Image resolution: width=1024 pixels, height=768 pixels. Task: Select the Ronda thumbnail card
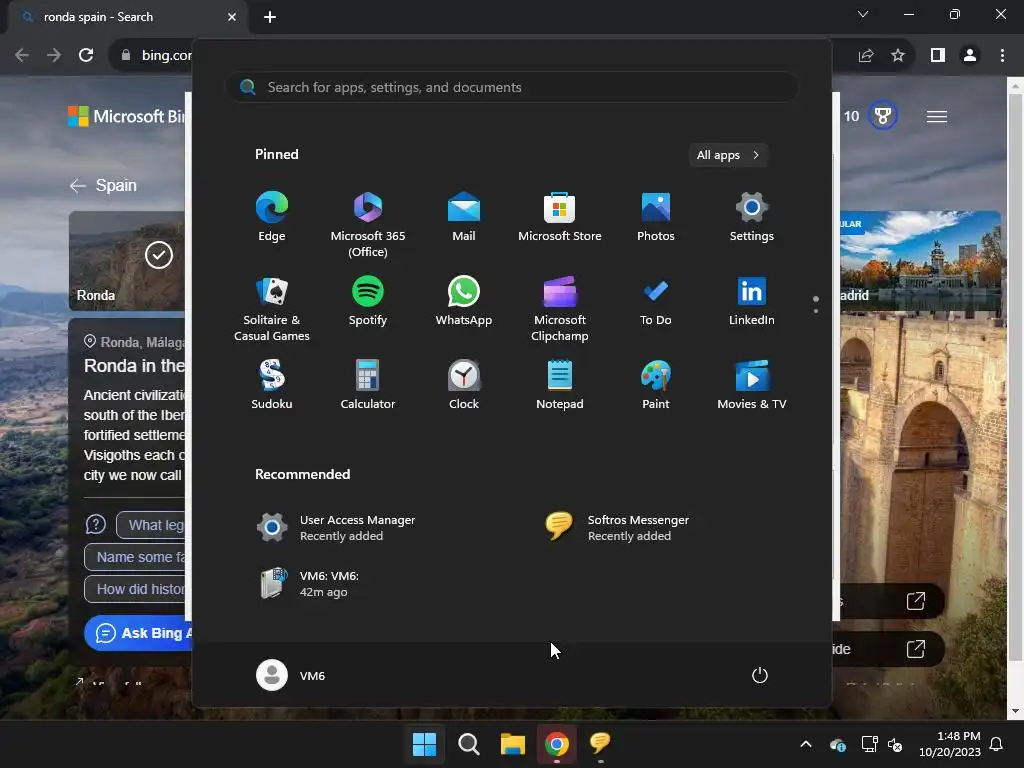click(x=127, y=260)
